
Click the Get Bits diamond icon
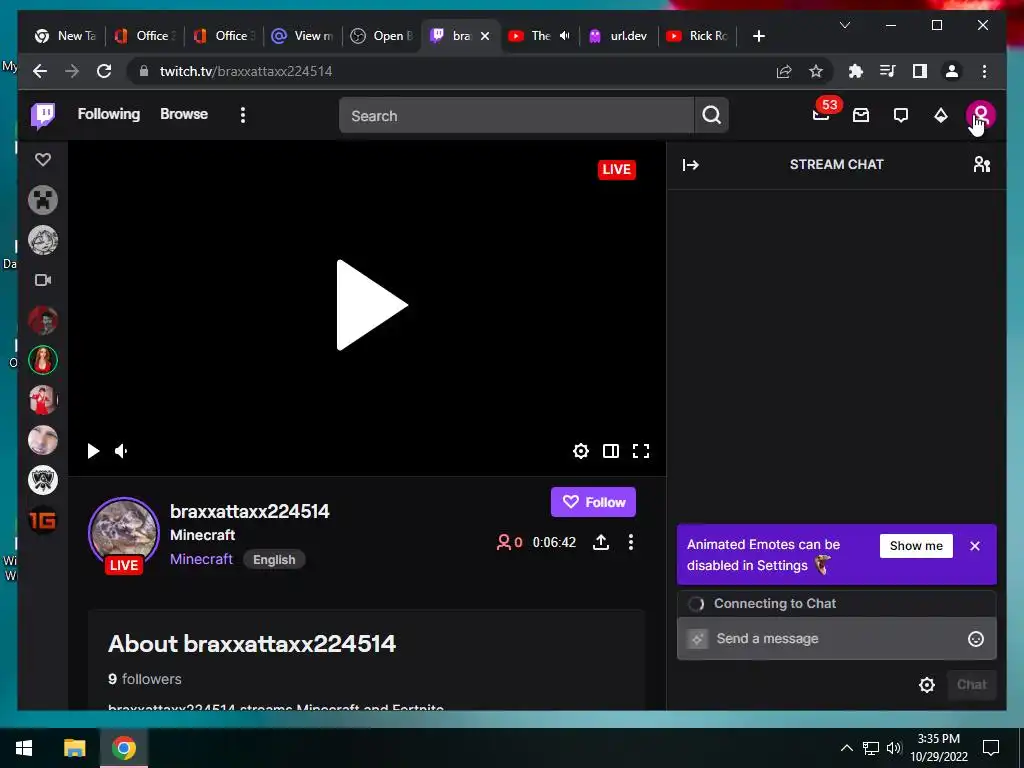click(940, 116)
